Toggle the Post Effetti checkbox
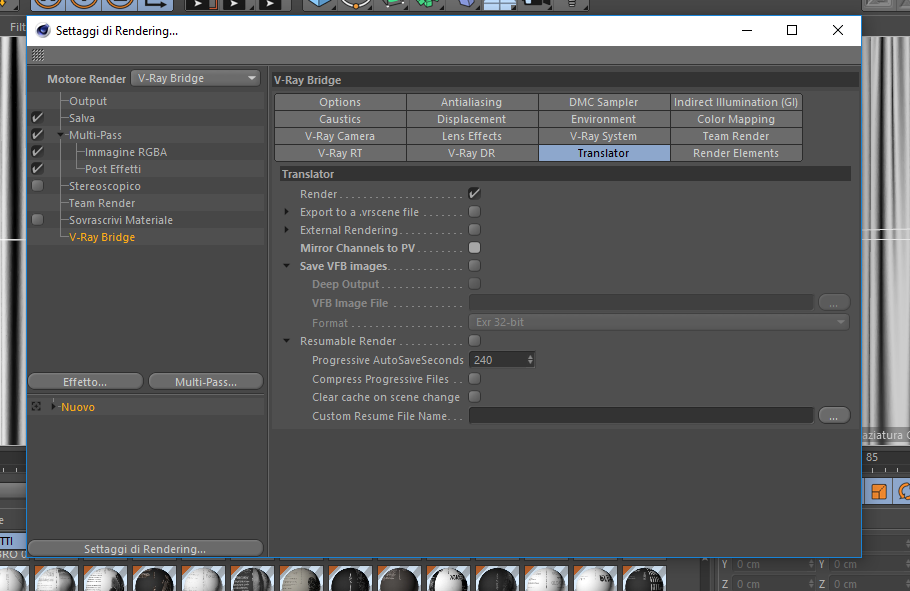This screenshot has height=591, width=910. tap(38, 168)
